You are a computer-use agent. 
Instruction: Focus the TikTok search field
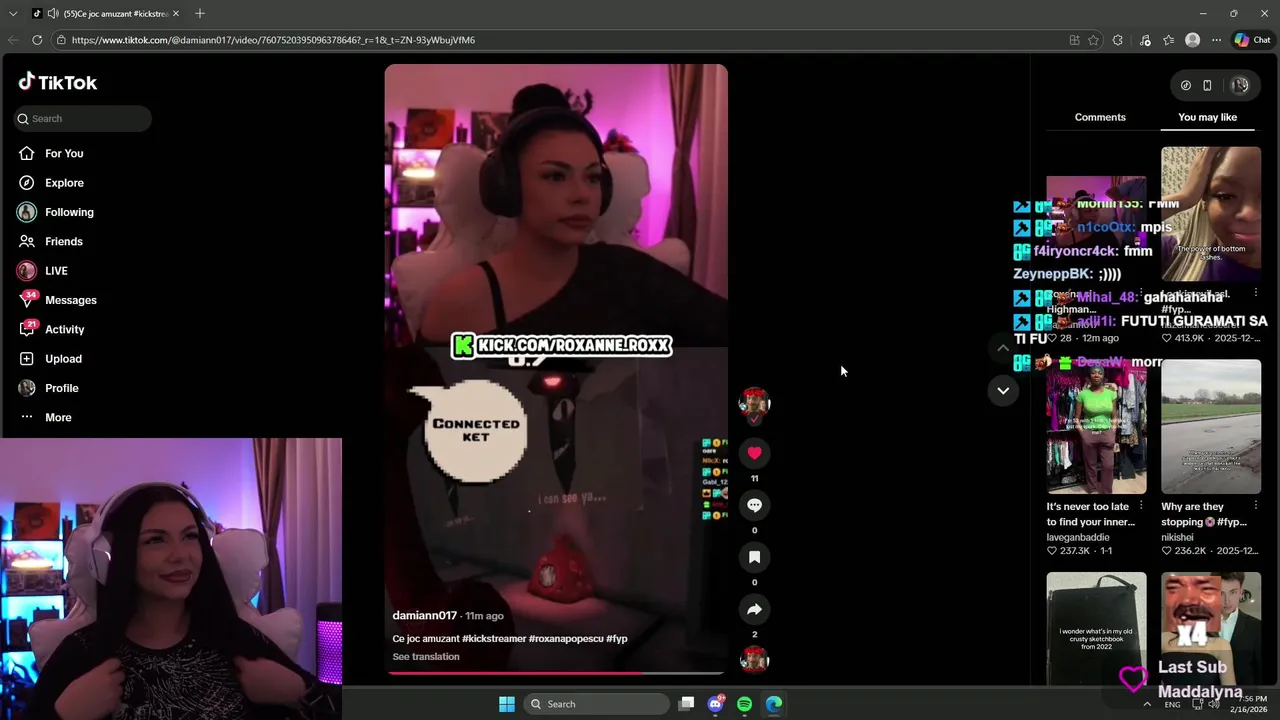[x=83, y=118]
